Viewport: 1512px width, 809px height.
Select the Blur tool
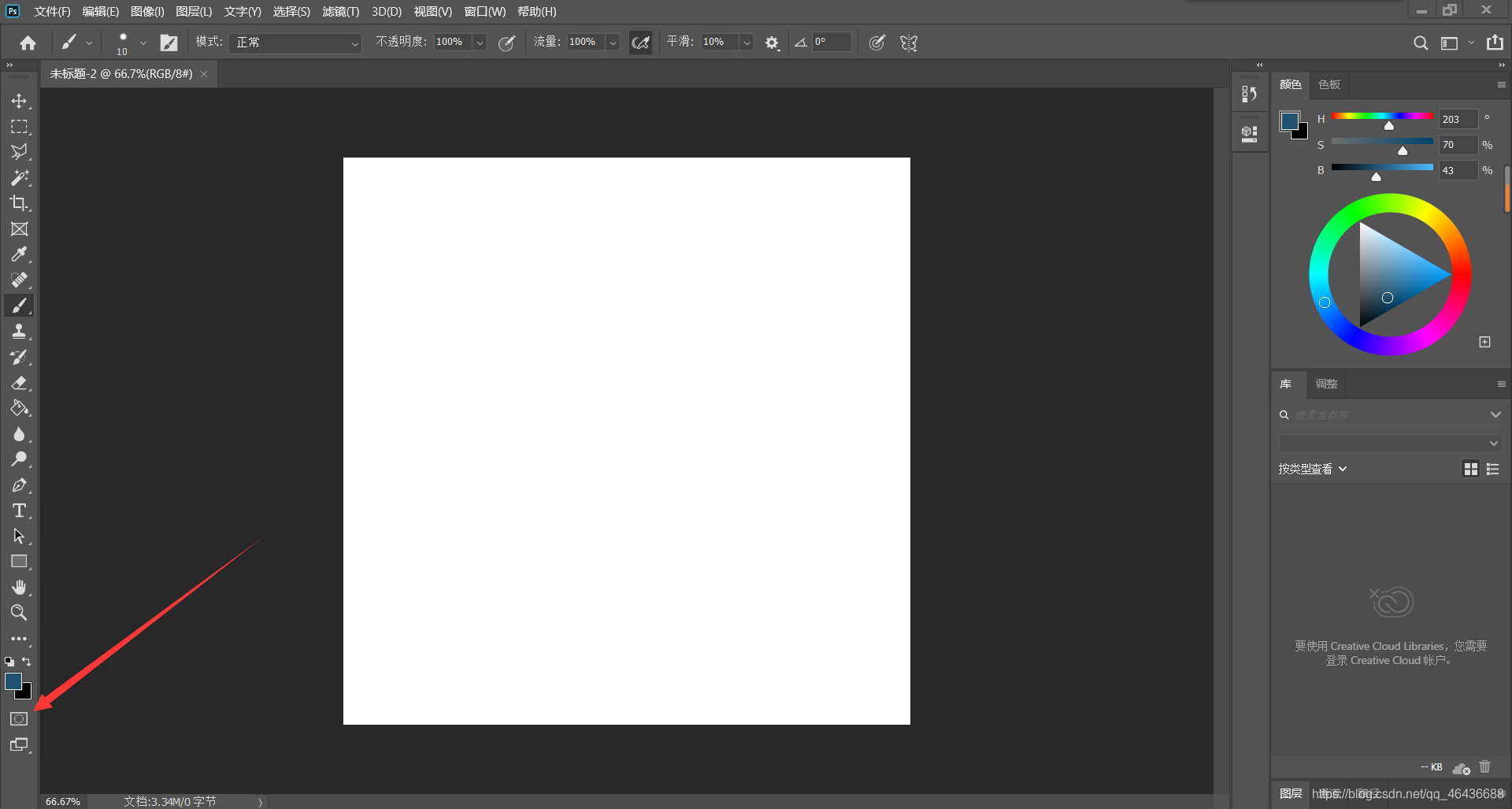19,434
